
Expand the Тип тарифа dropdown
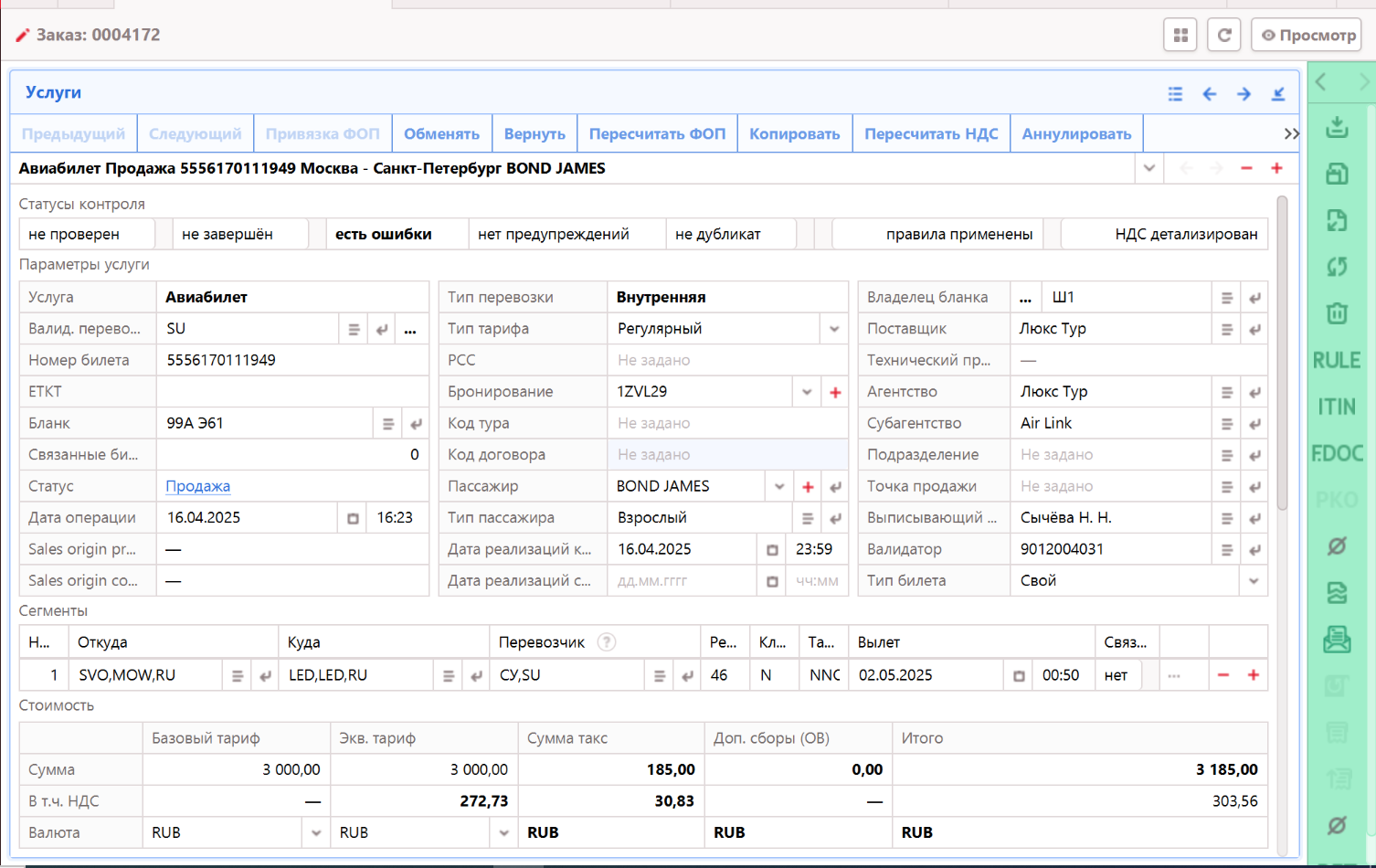(x=834, y=329)
